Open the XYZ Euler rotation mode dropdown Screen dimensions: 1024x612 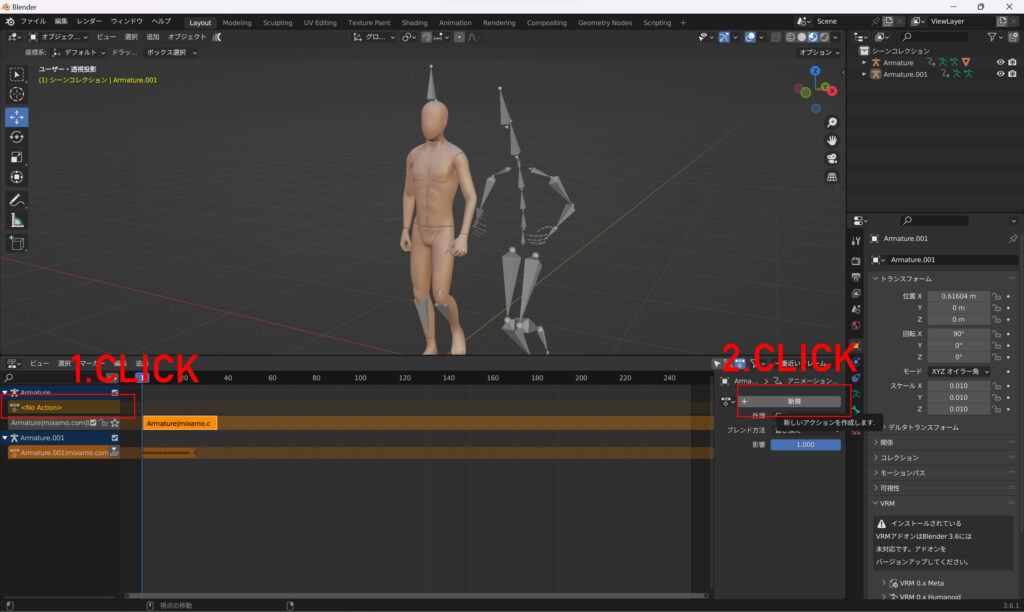[959, 371]
